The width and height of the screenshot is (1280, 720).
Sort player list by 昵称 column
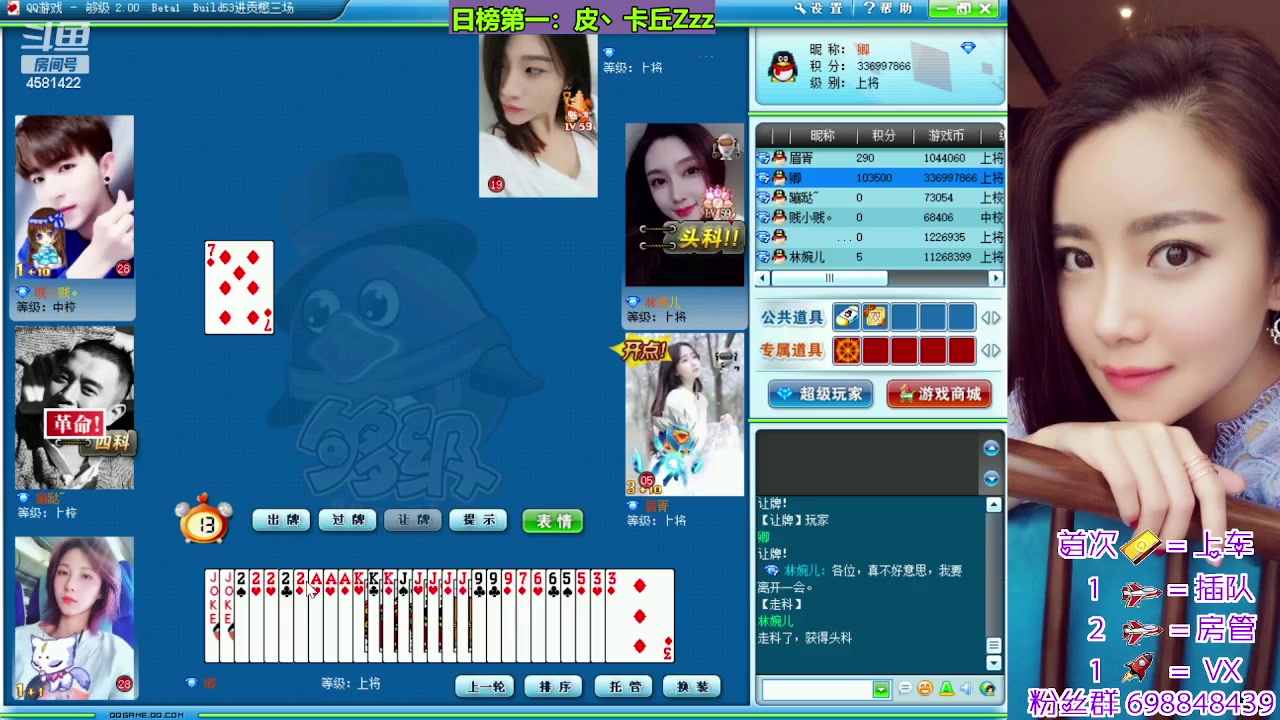[822, 136]
